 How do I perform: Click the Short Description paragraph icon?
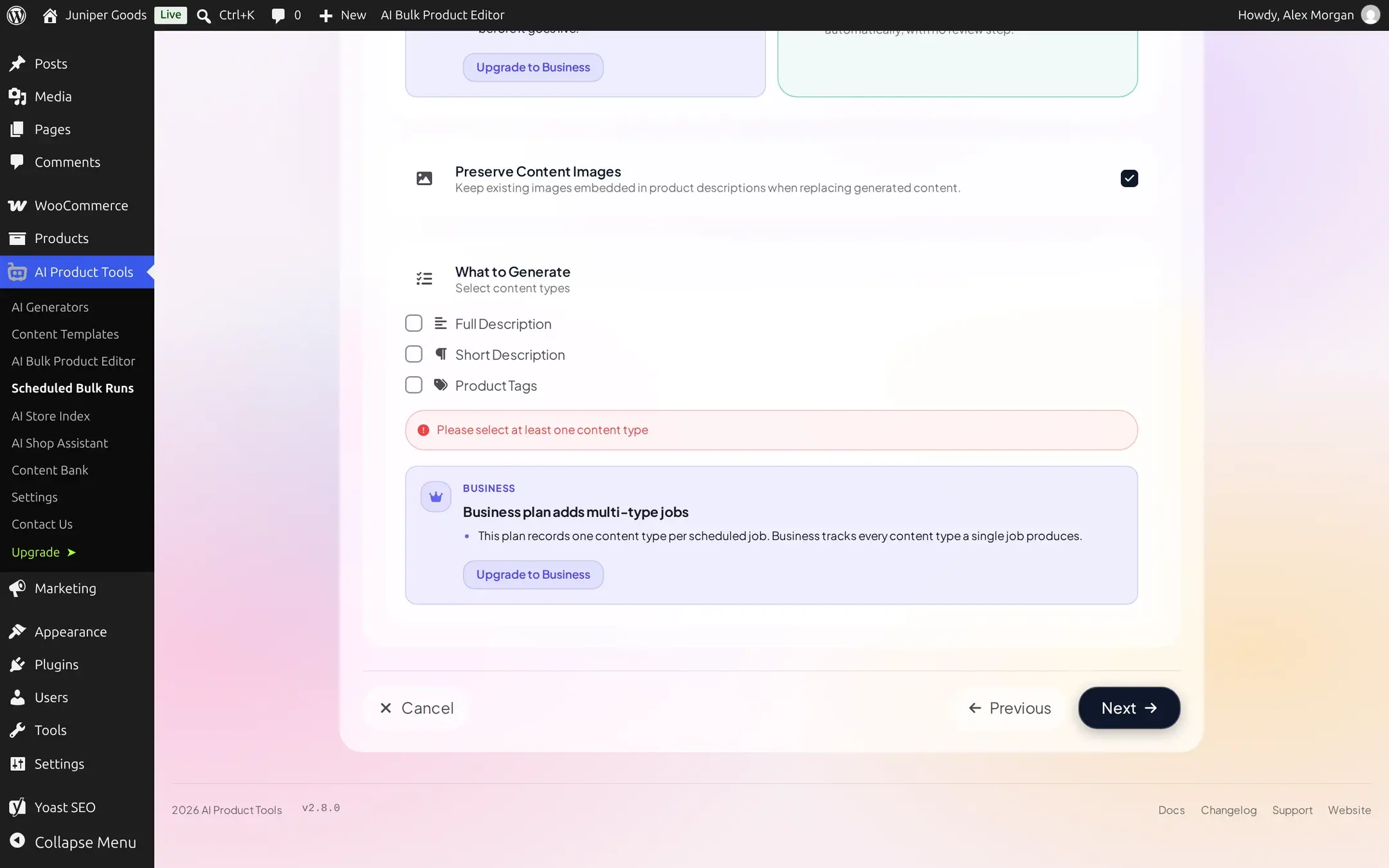tap(440, 354)
